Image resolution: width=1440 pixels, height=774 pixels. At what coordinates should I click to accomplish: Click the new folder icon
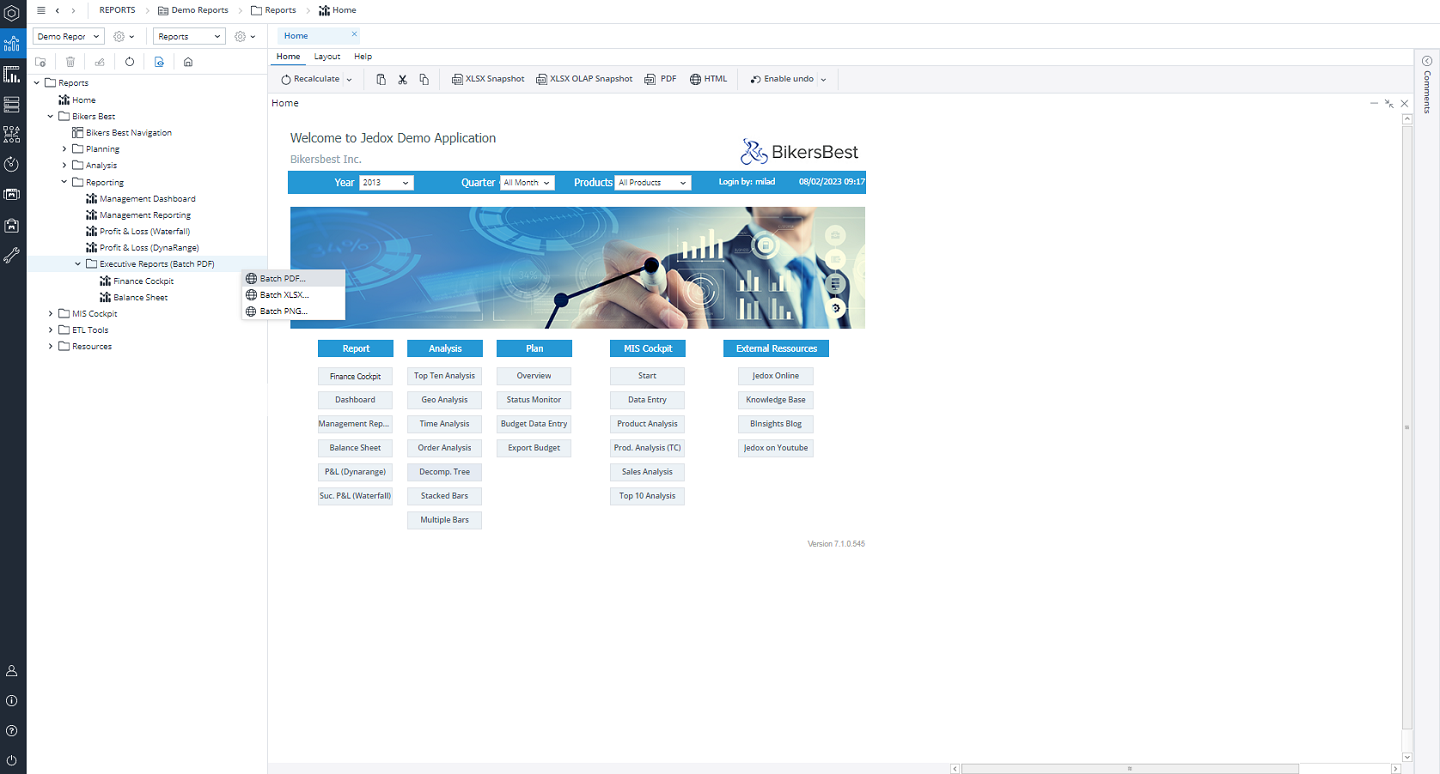point(41,62)
